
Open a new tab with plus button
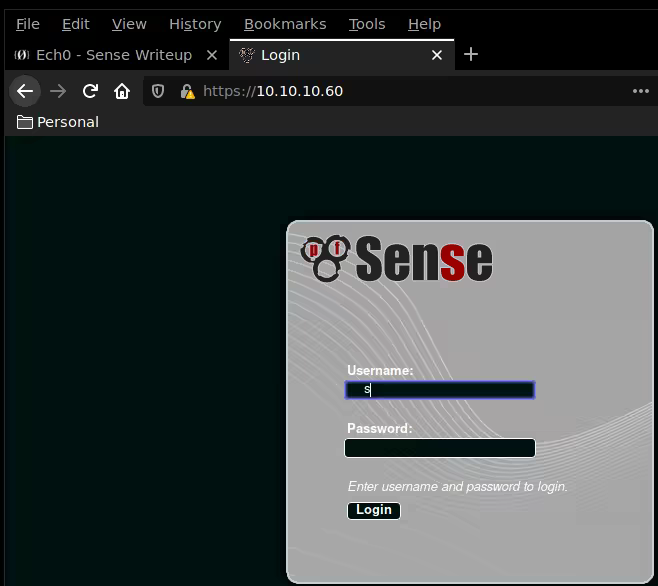click(x=471, y=54)
